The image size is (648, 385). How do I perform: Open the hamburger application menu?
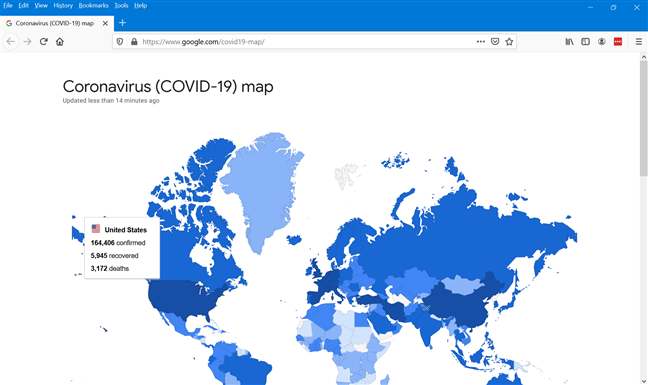pyautogui.click(x=638, y=42)
